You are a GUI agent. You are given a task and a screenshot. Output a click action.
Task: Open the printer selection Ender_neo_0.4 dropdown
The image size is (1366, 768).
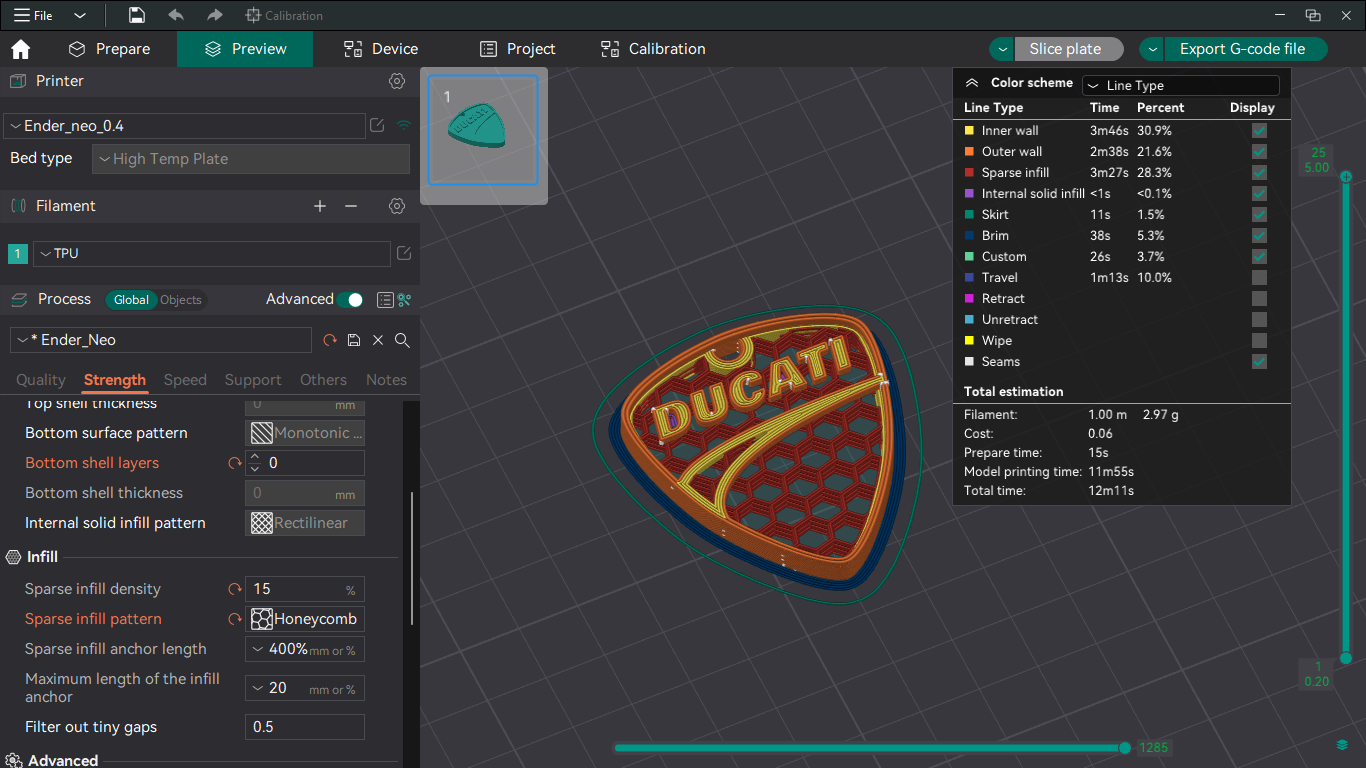pos(184,126)
